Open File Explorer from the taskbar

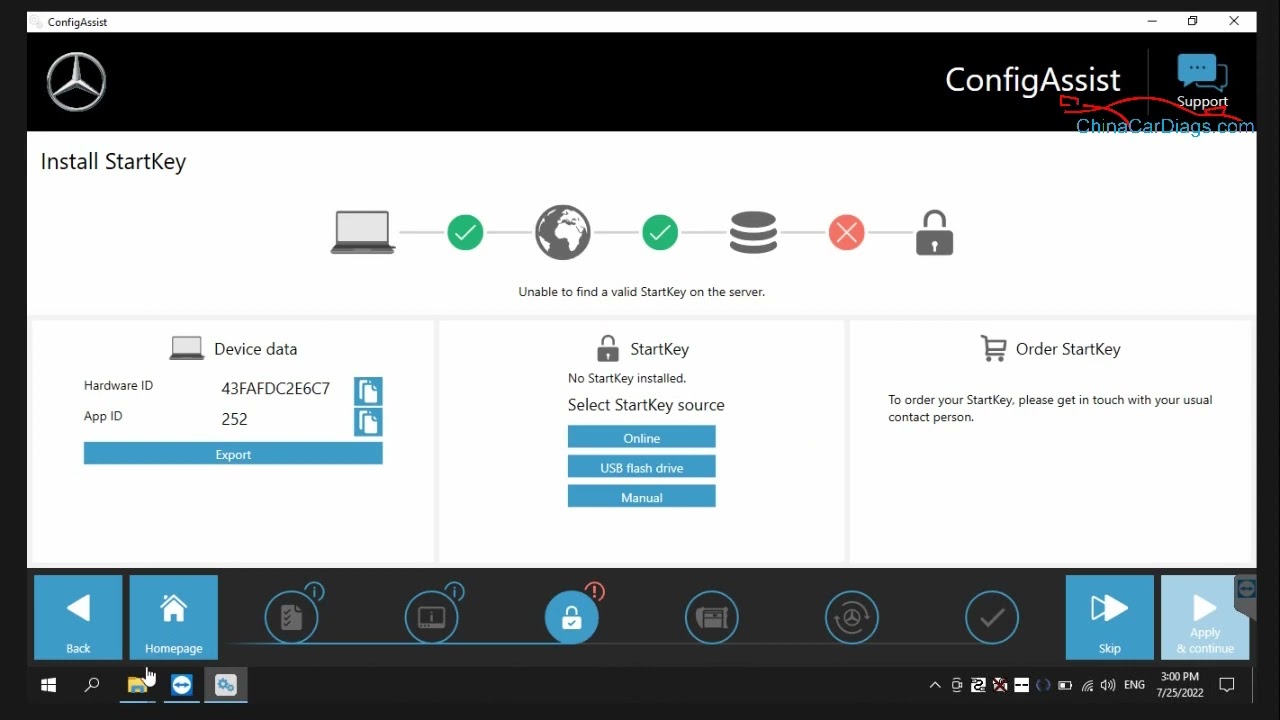(x=137, y=685)
